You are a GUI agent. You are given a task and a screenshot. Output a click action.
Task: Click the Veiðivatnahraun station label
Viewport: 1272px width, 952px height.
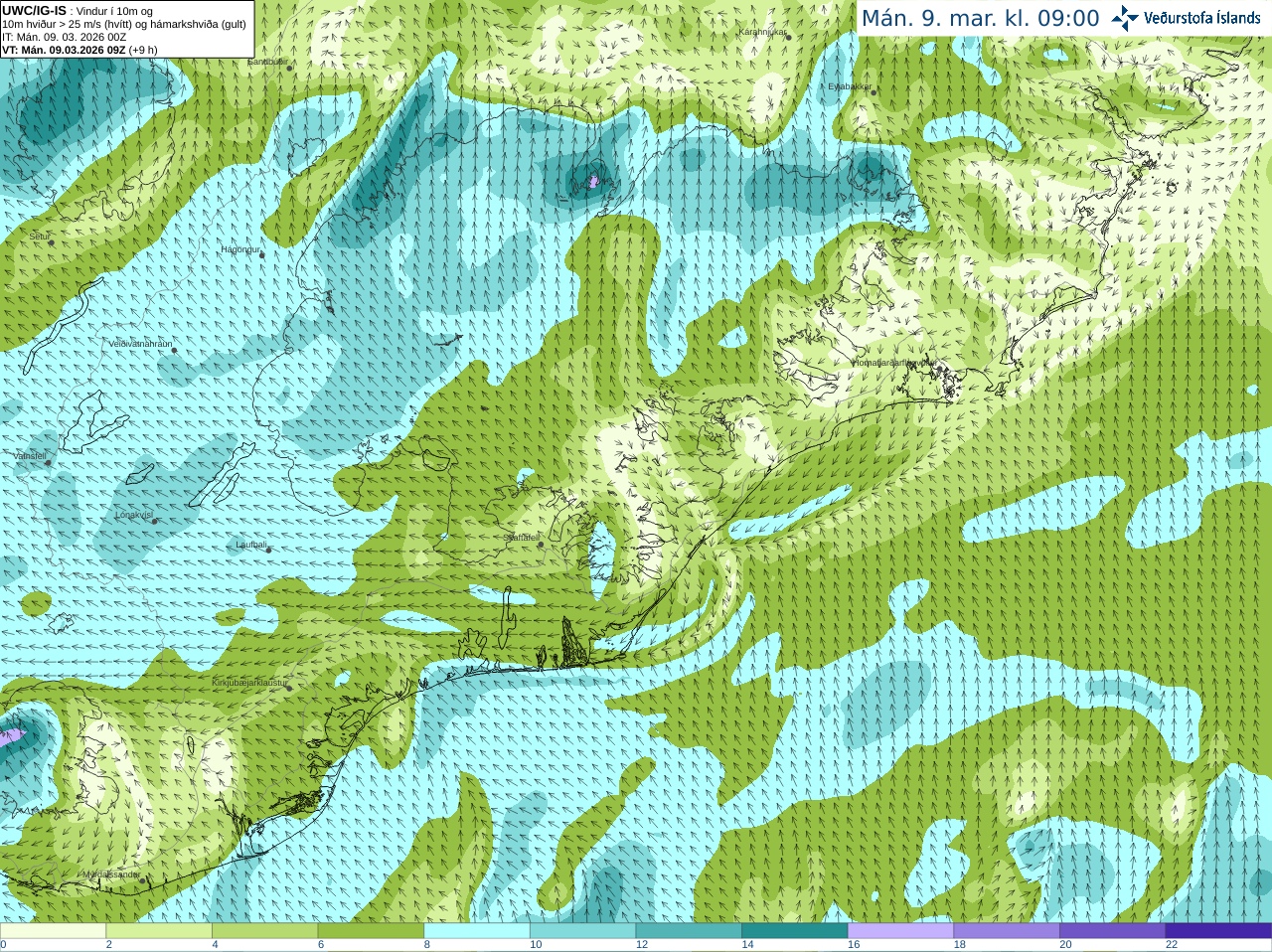tap(140, 344)
